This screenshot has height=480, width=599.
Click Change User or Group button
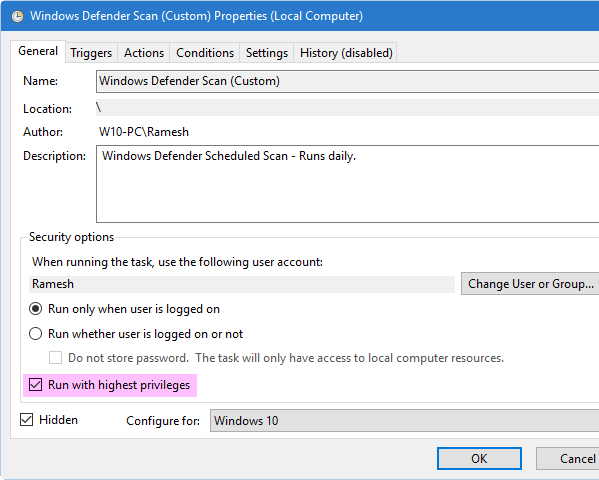click(x=530, y=284)
